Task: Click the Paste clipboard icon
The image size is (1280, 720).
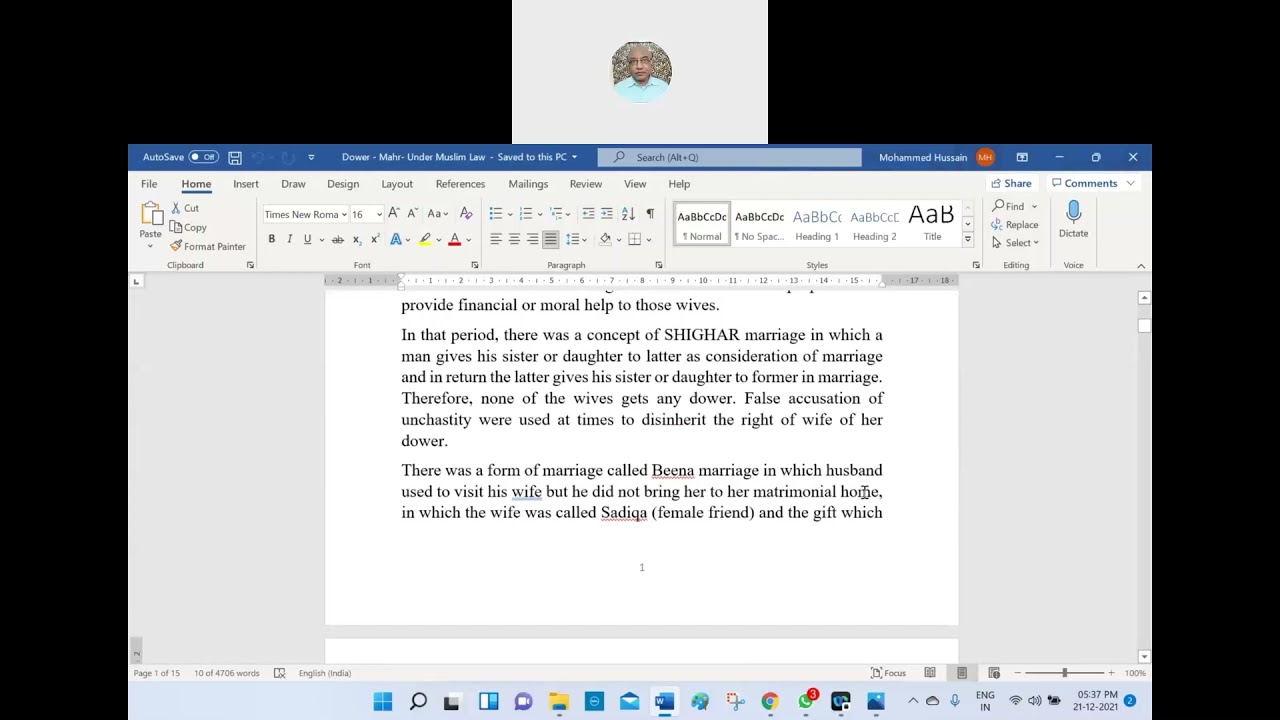Action: (151, 214)
